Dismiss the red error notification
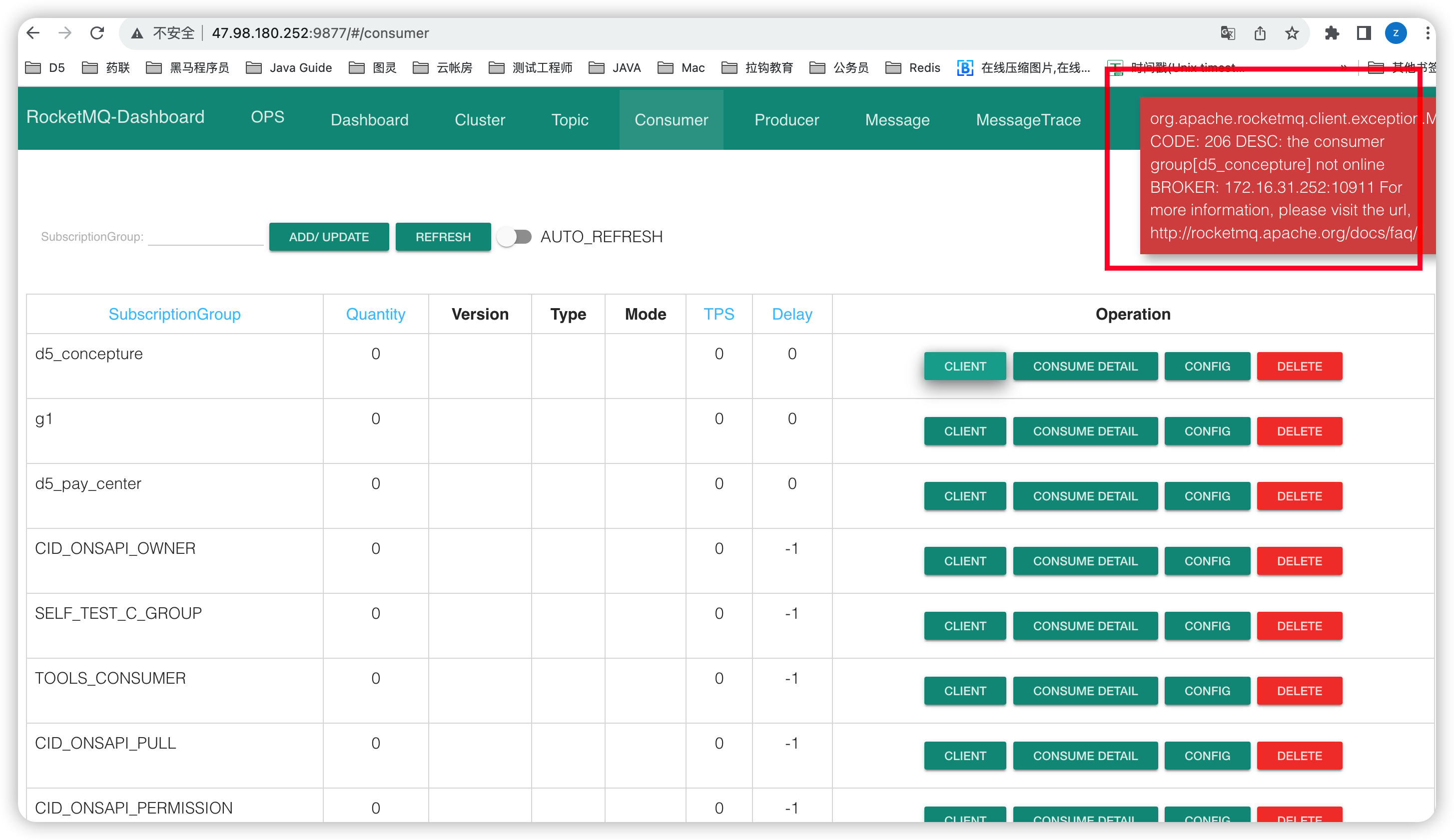Screen dimensions: 1454x840 click(x=1287, y=176)
